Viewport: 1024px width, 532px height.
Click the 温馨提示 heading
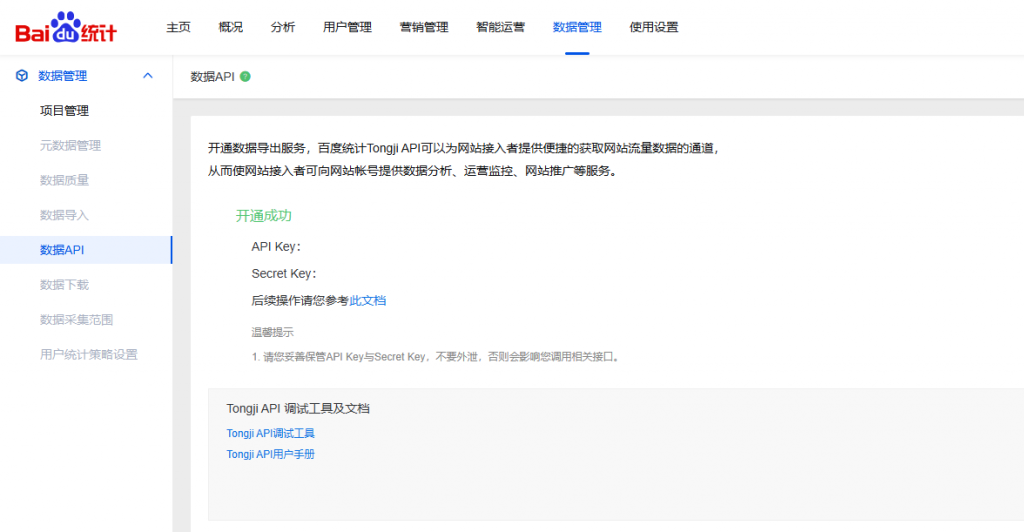click(x=272, y=332)
